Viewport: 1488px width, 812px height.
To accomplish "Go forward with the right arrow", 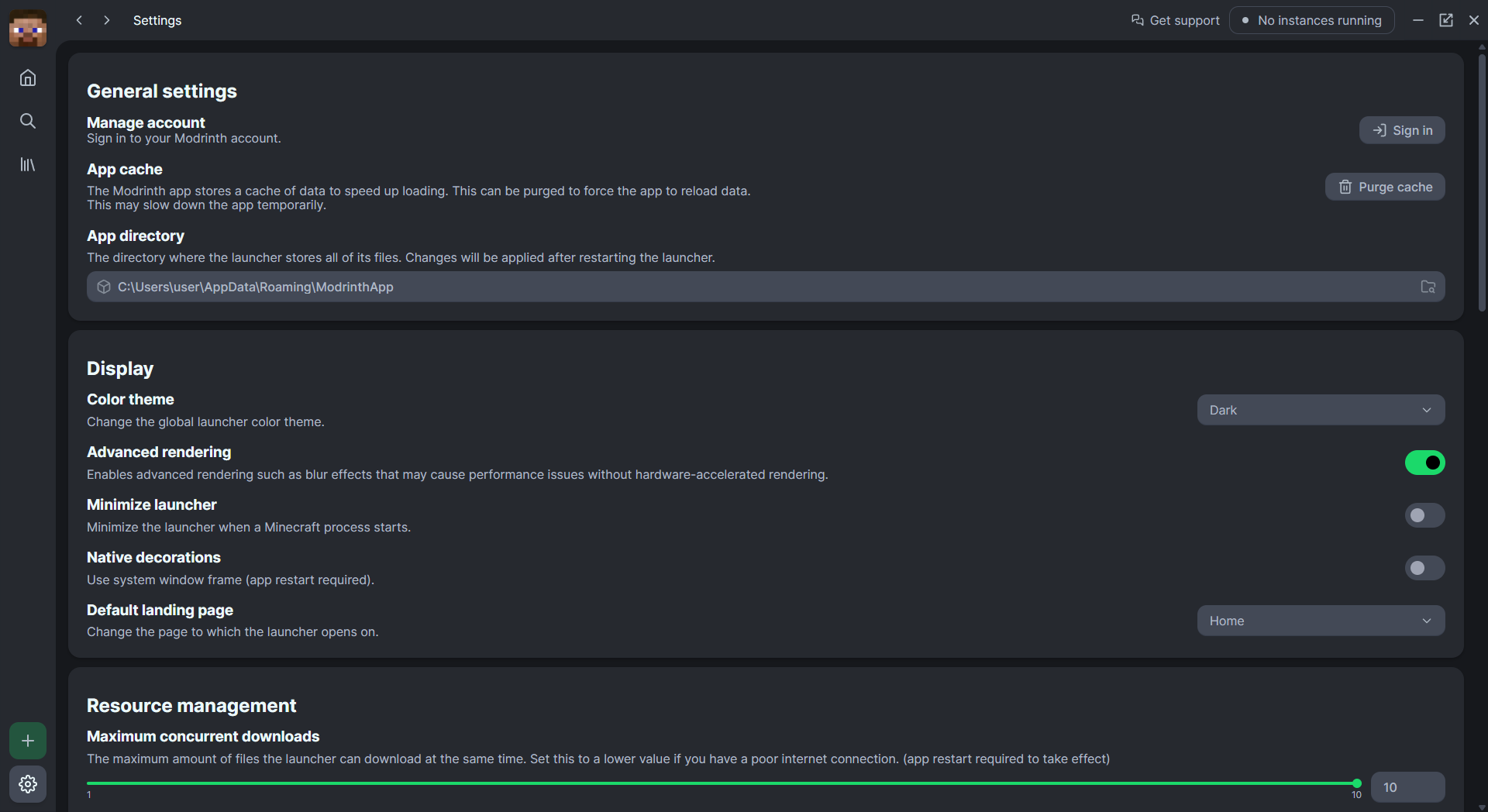I will pos(107,20).
